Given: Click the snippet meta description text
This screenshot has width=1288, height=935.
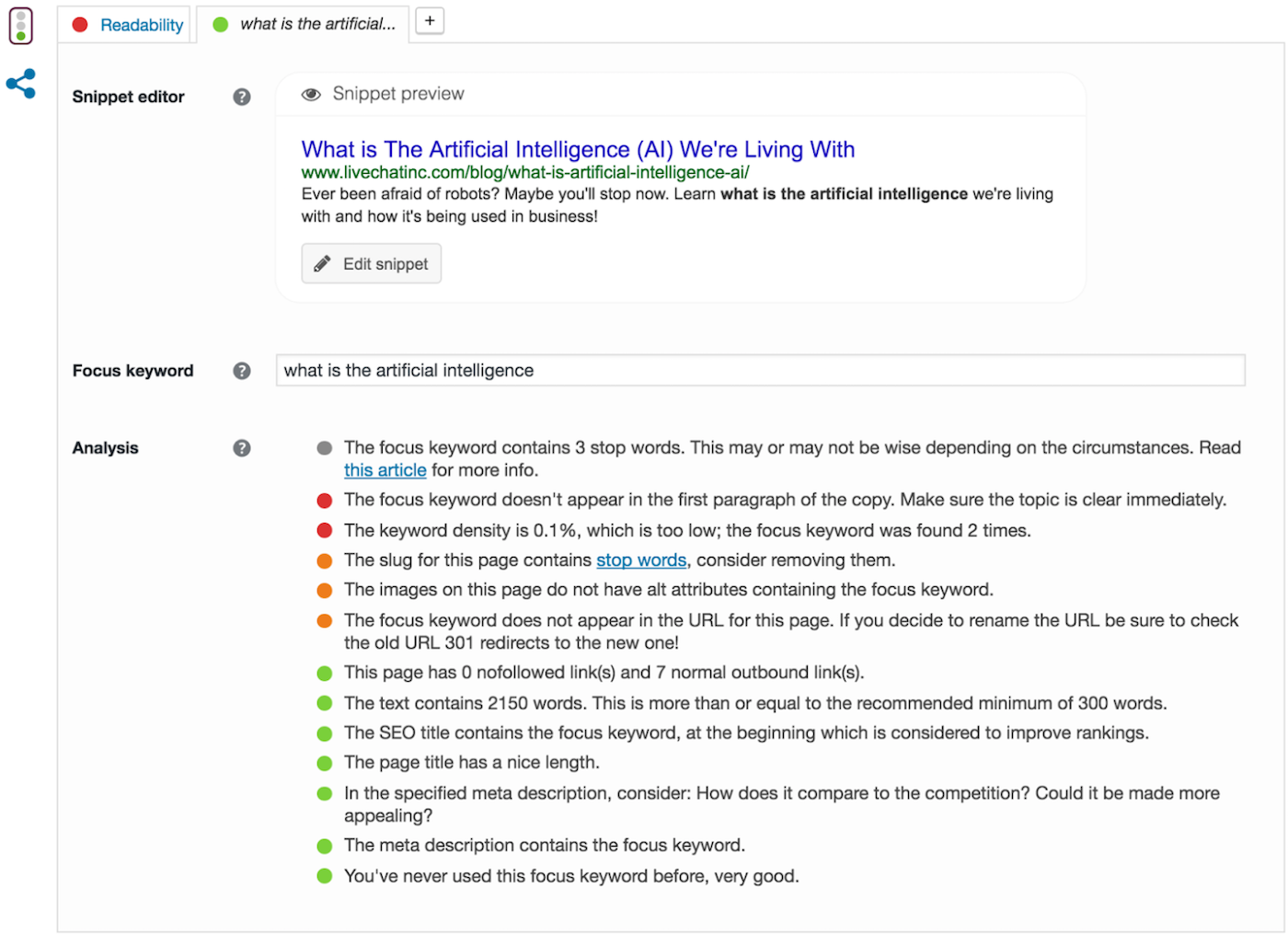Looking at the screenshot, I should pyautogui.click(x=677, y=205).
